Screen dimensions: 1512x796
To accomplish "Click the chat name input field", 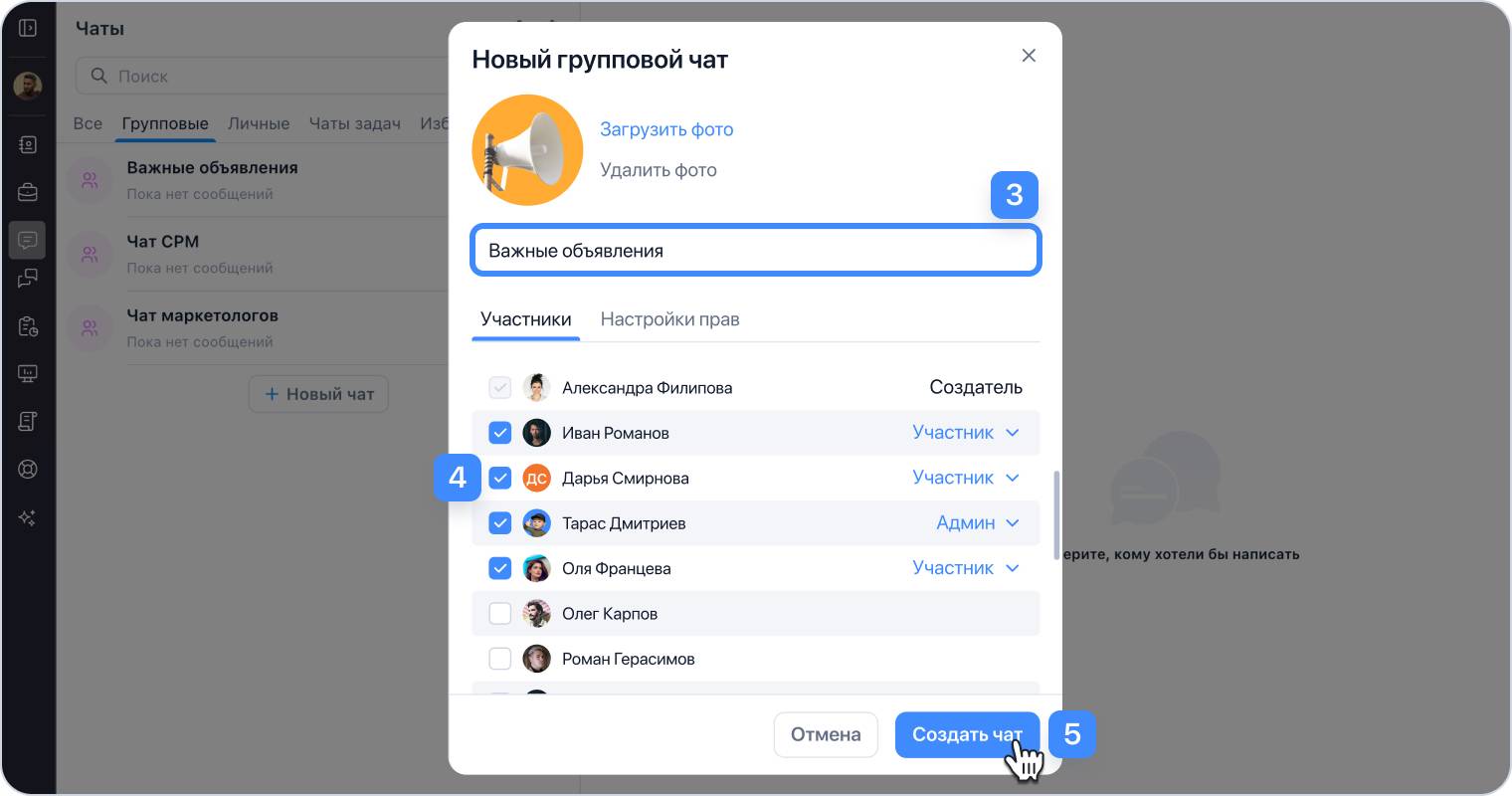I will [755, 251].
